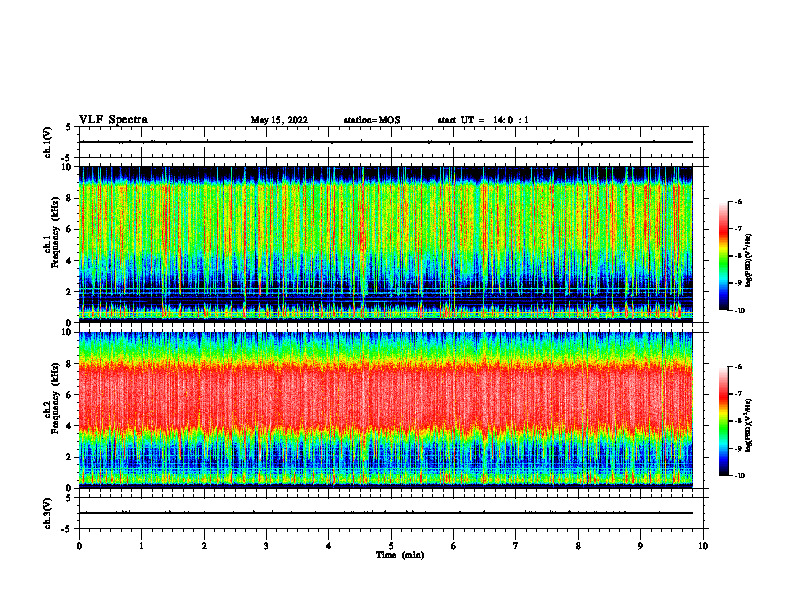Click the "-6" label on ch.2 color bar
This screenshot has height=612, width=792.
coord(739,367)
